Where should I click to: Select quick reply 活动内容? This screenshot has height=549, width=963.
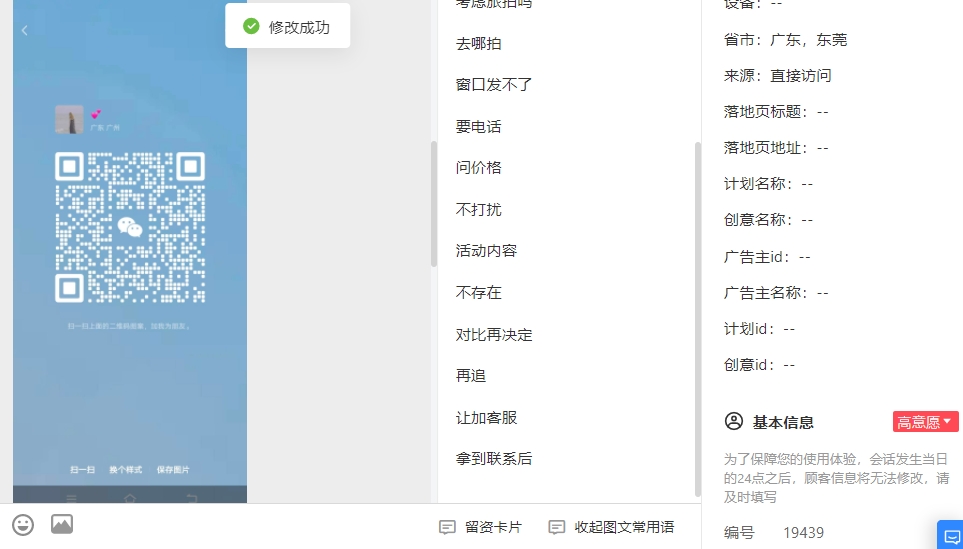click(486, 251)
